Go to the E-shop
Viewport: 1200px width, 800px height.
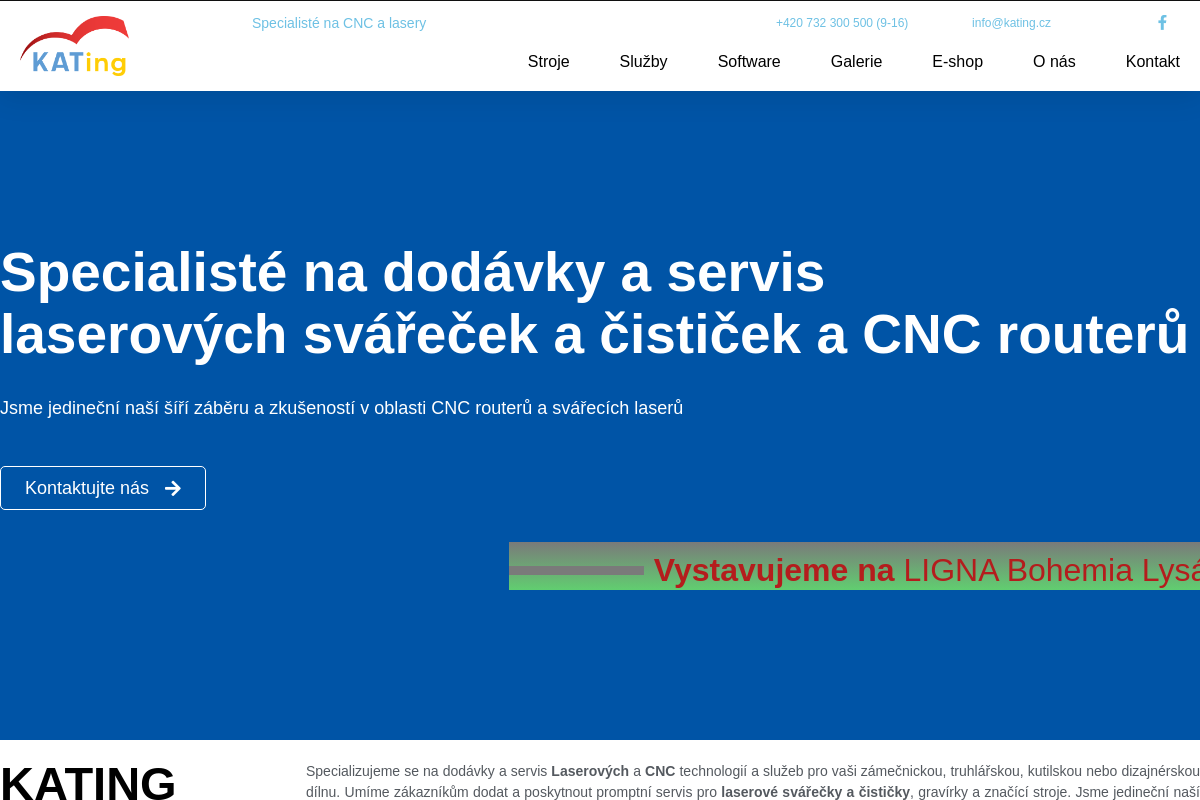coord(957,61)
